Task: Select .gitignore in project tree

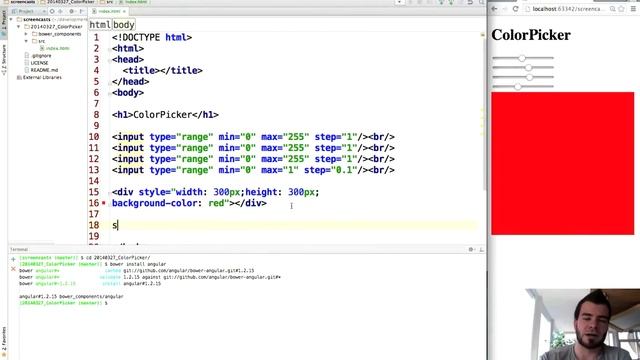Action: click(42, 56)
